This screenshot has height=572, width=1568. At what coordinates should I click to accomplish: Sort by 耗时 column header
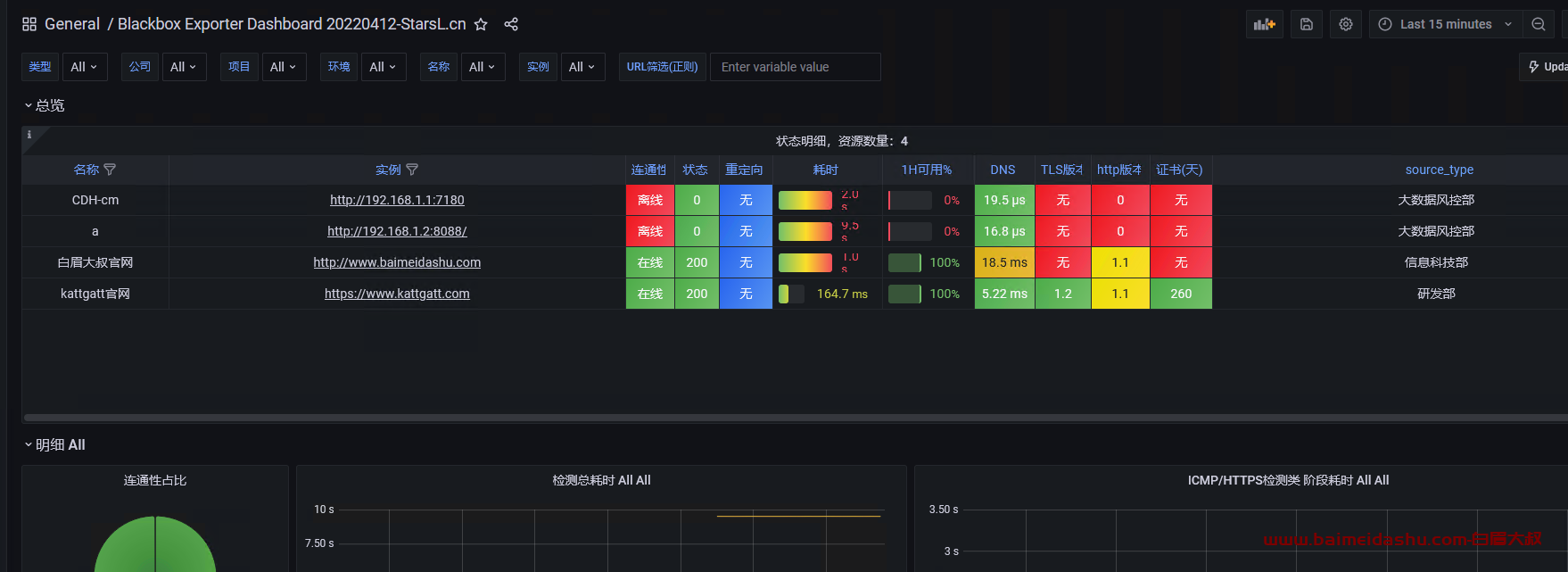coord(826,170)
